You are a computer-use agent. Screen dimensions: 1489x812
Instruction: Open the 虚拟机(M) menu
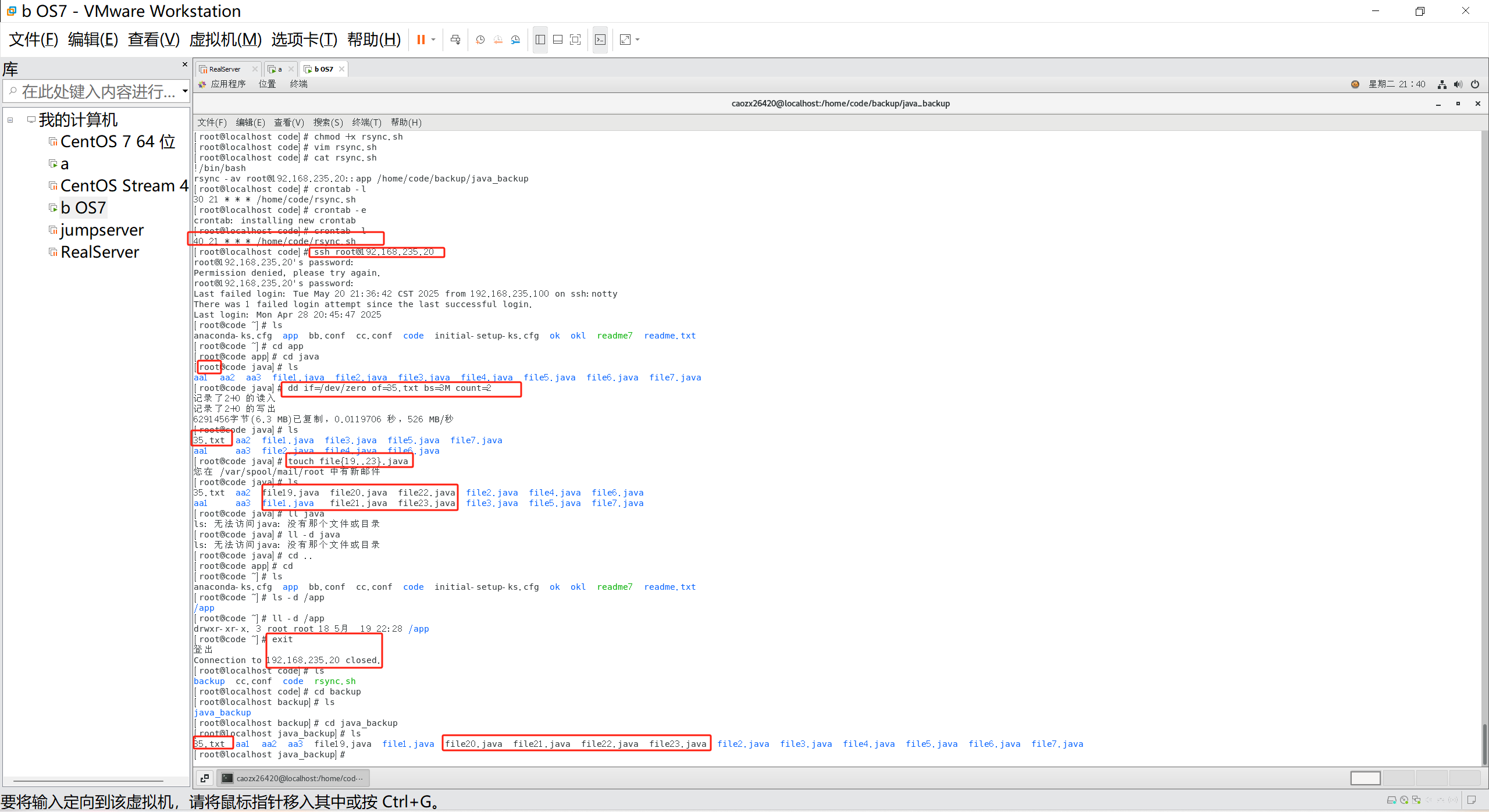[x=225, y=40]
